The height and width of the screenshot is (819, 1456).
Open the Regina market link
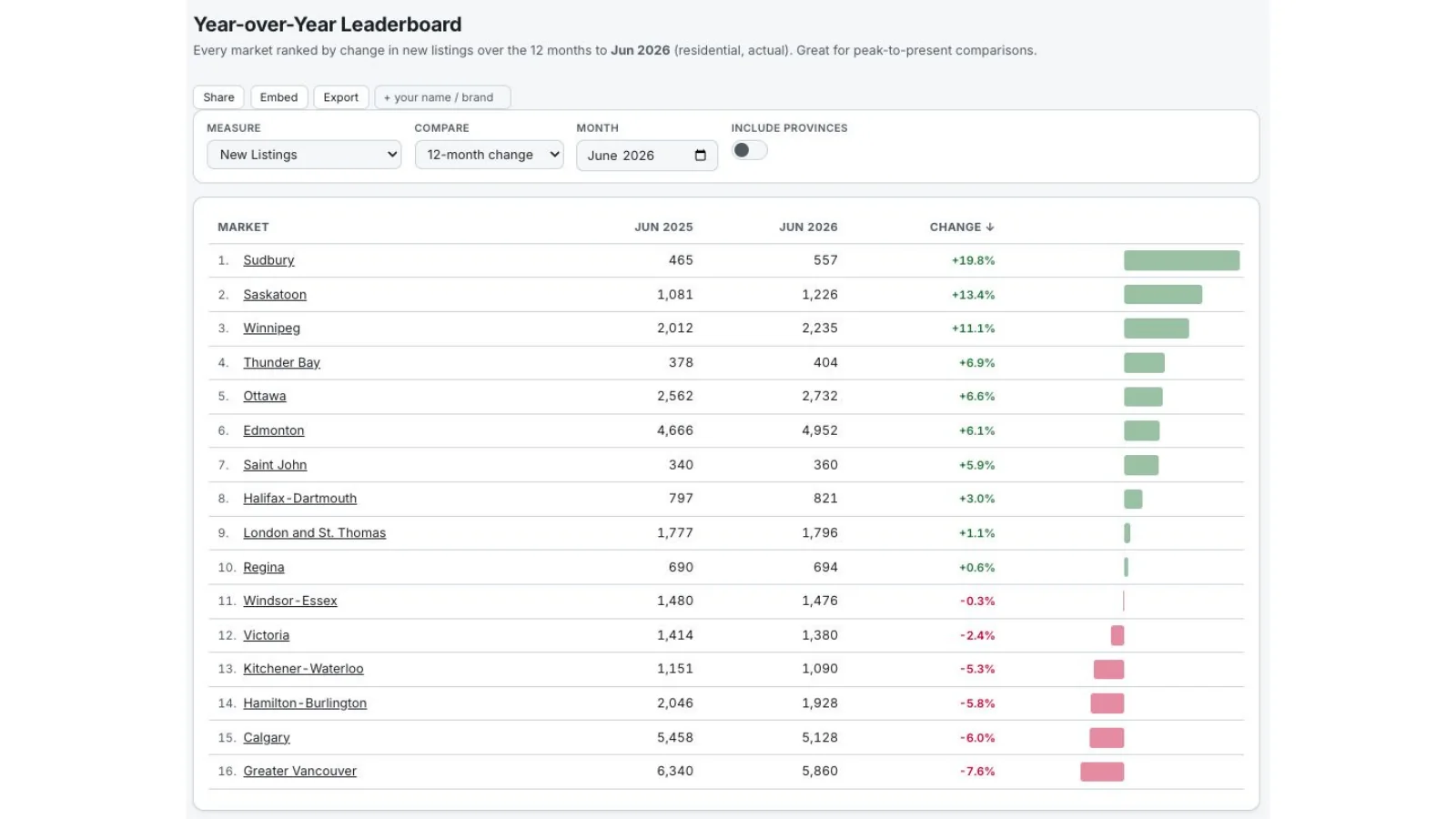click(264, 567)
